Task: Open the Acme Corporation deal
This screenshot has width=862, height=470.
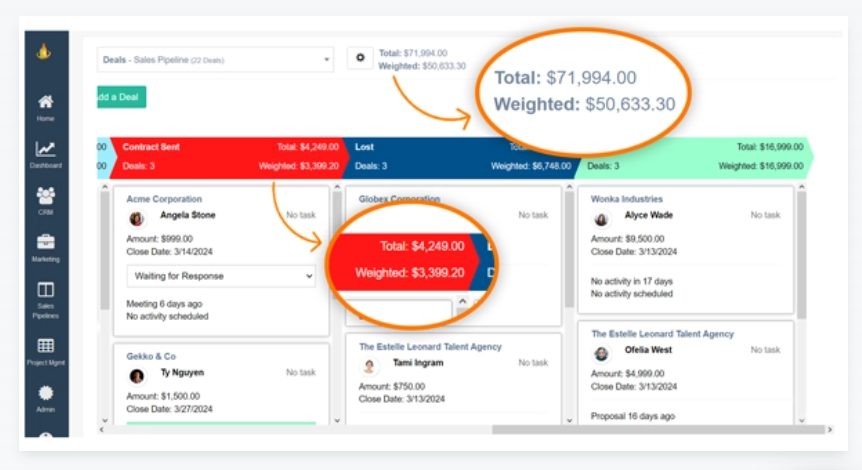Action: (x=164, y=199)
